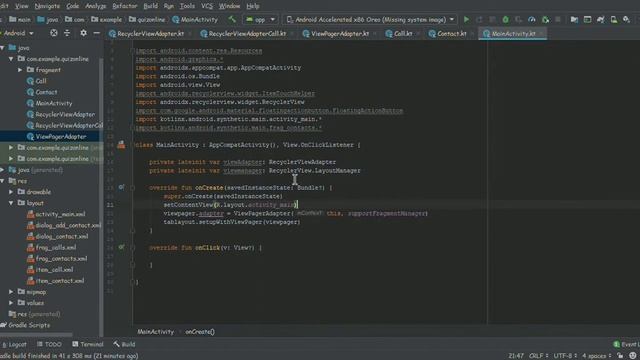
Task: Select the Contact class in project tree
Action: [46, 92]
